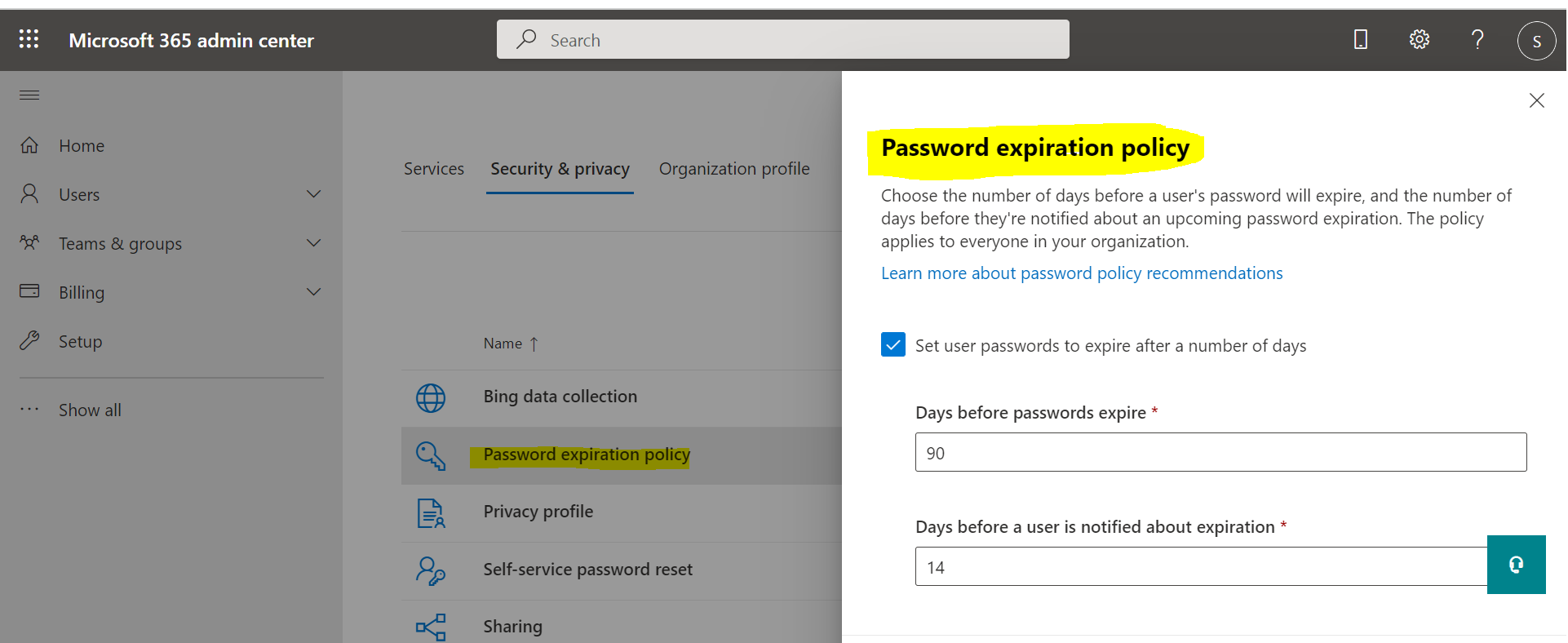The width and height of the screenshot is (1568, 643).
Task: Open Learn more about password policy recommendations
Action: tap(1082, 273)
